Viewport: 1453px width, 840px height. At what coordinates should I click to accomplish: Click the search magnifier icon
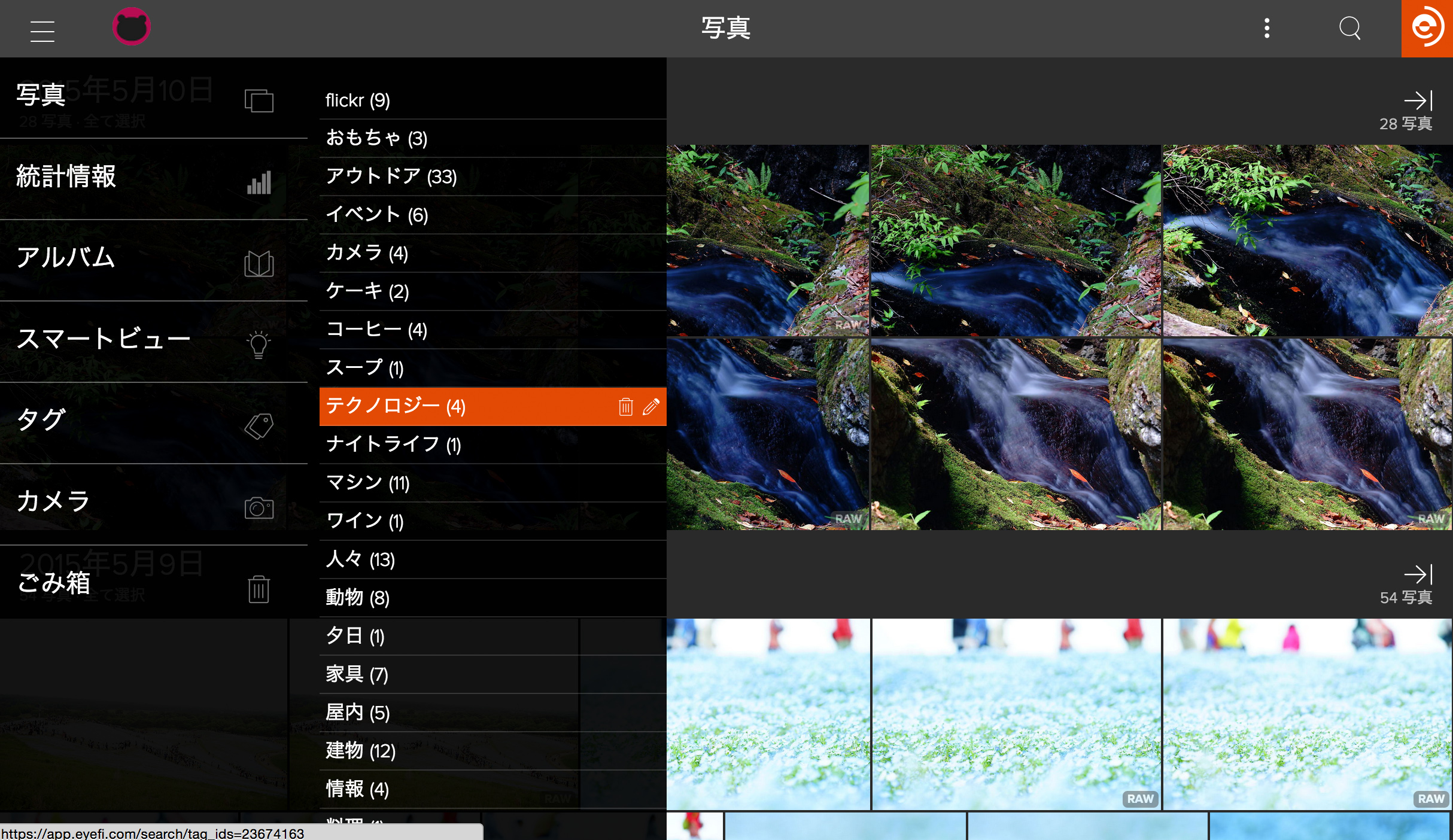pyautogui.click(x=1349, y=28)
